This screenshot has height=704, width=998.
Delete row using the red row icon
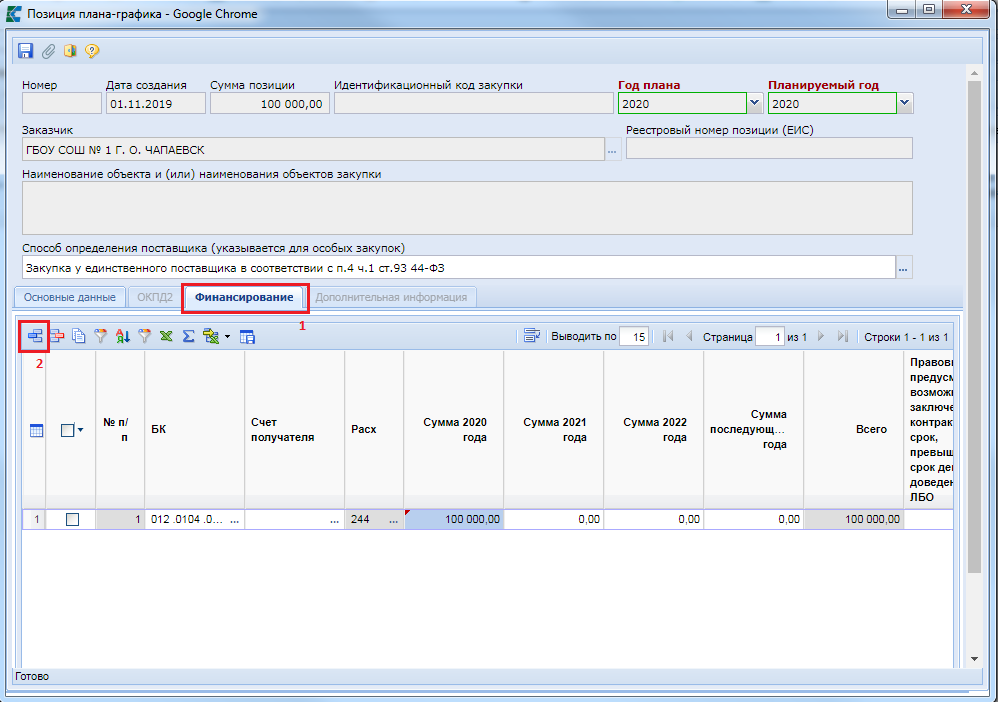coord(57,337)
